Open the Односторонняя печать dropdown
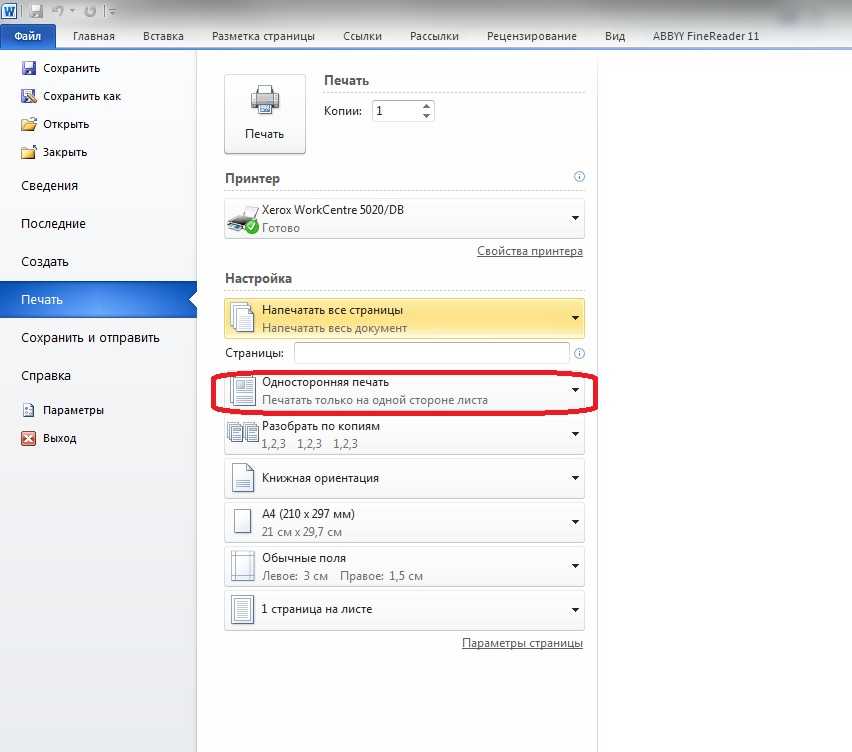 (404, 391)
